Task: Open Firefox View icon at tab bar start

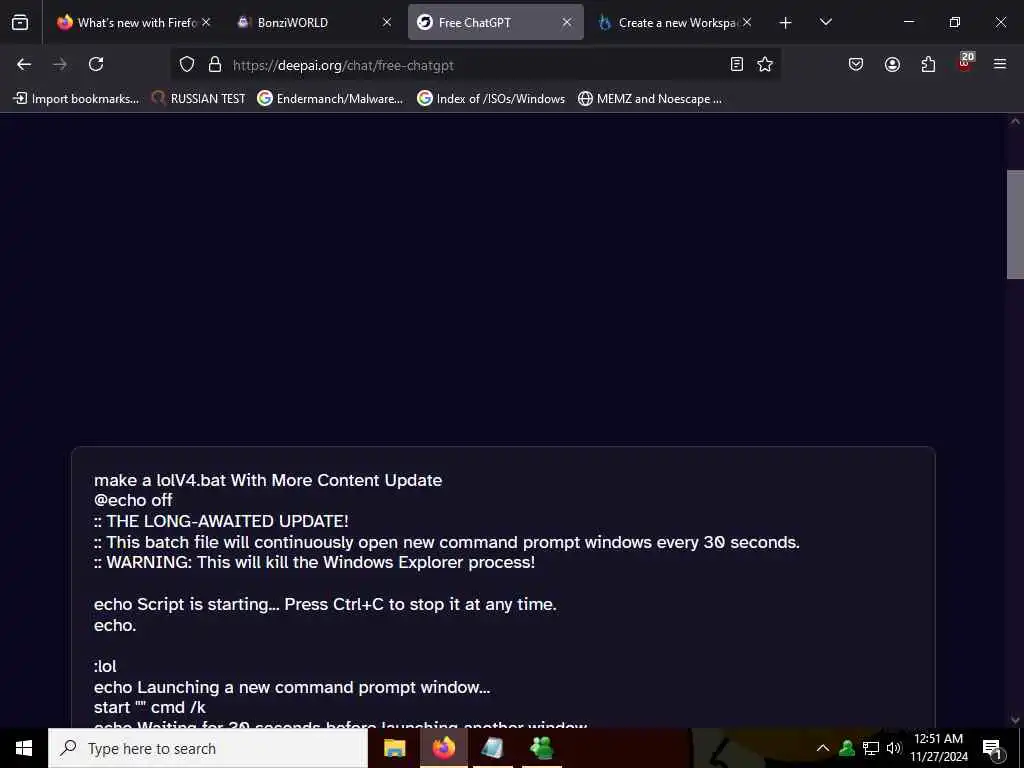Action: coord(20,22)
